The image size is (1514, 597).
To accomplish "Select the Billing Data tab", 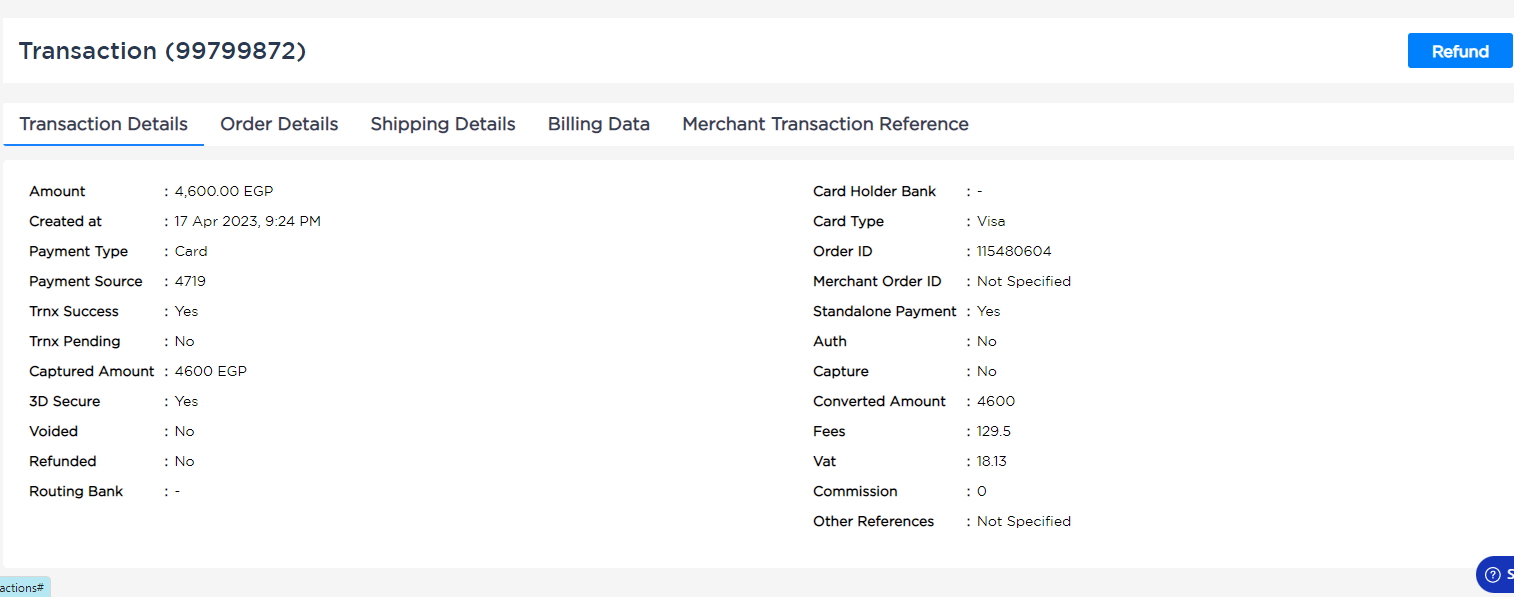I will pos(599,124).
